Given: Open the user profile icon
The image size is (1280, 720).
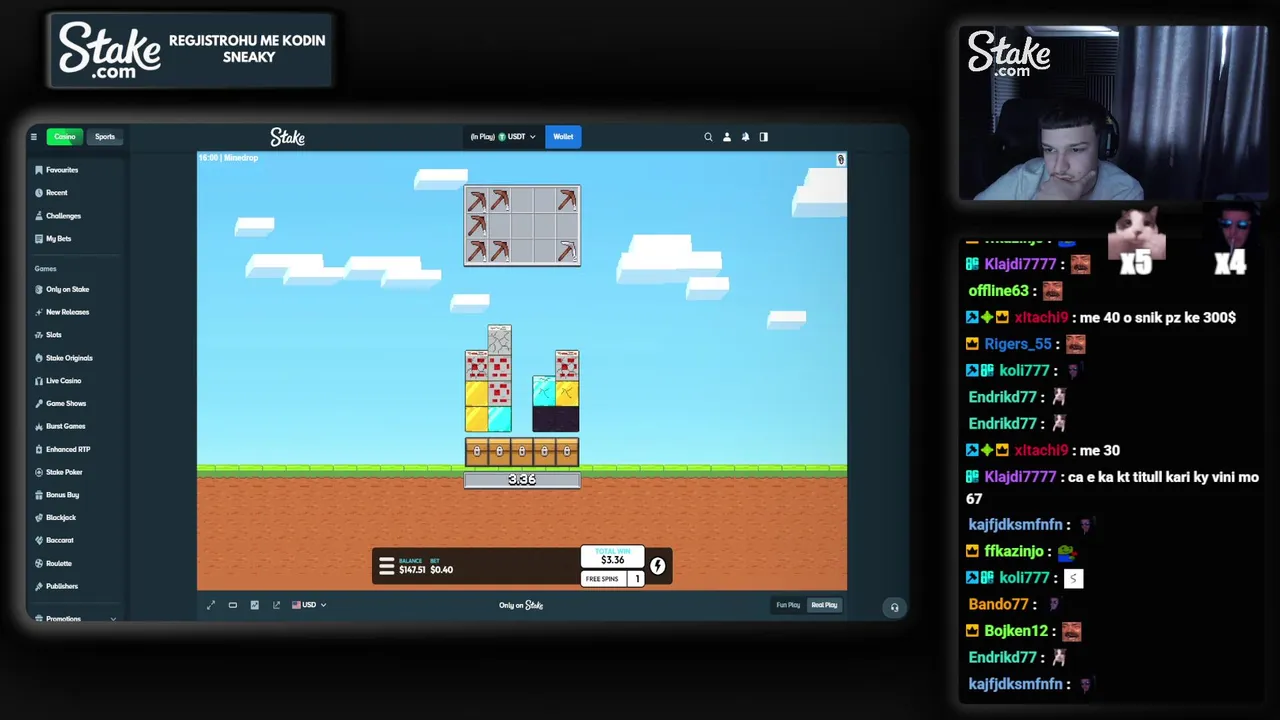Looking at the screenshot, I should [x=727, y=137].
